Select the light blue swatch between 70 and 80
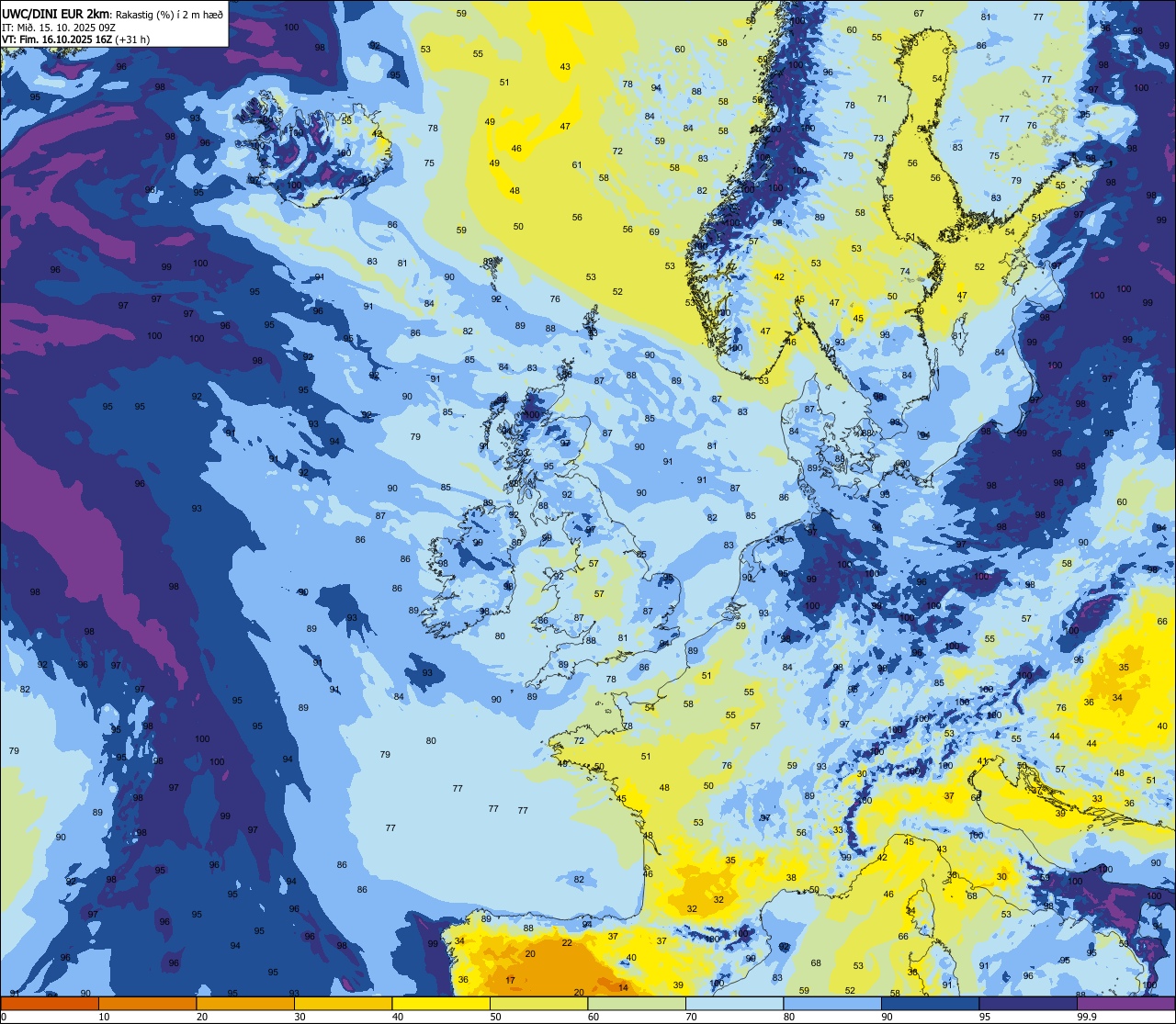 point(734,1003)
